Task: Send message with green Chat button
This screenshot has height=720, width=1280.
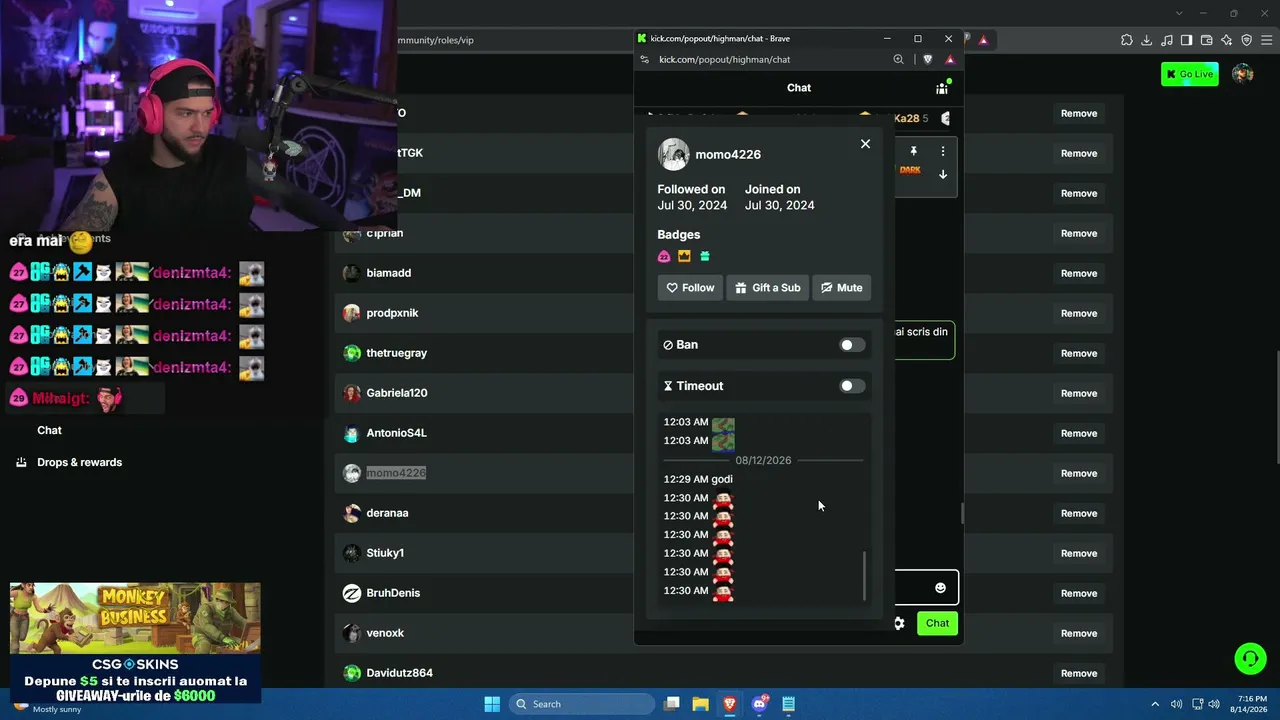Action: (937, 623)
